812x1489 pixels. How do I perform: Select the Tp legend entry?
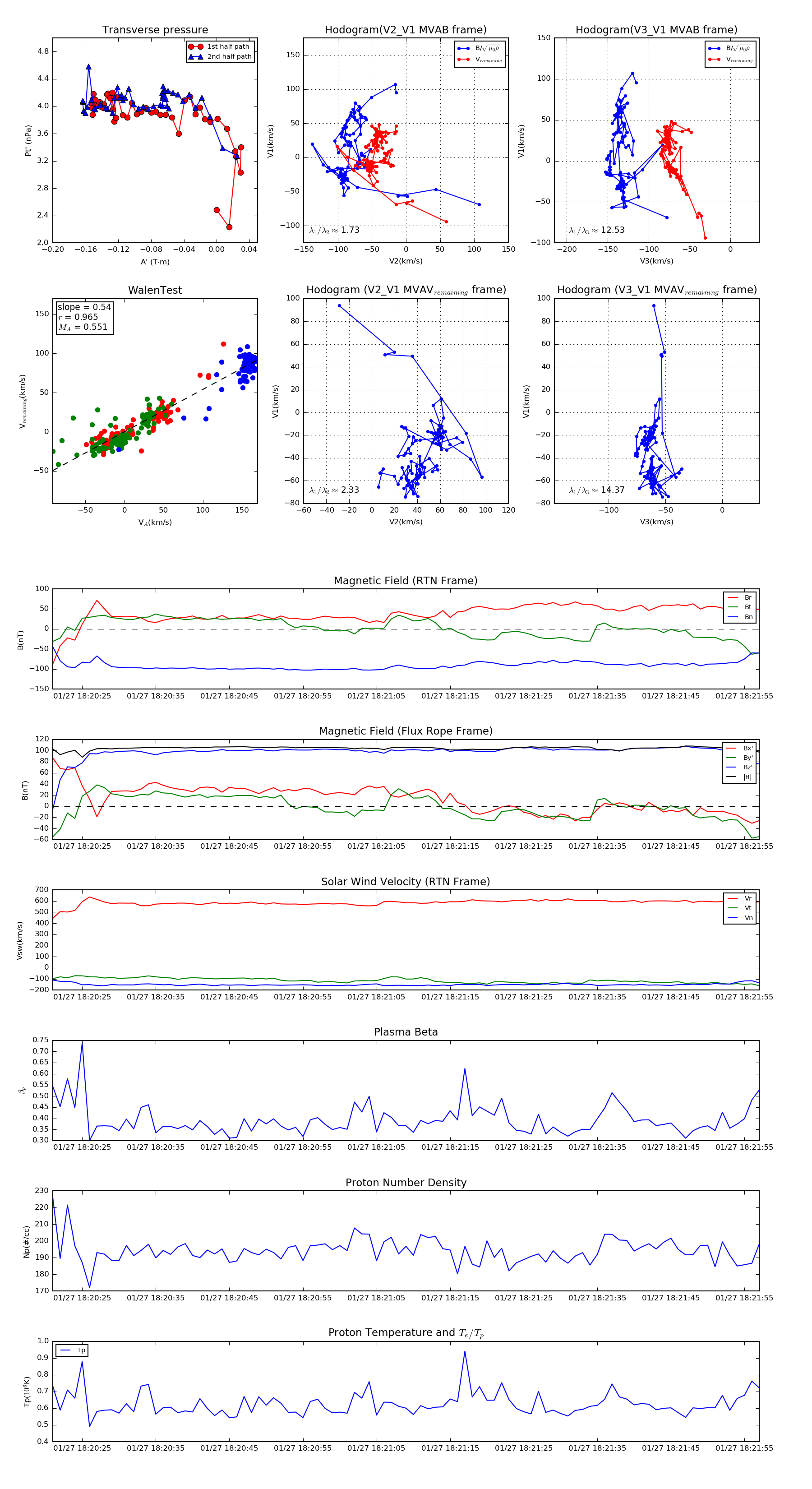pos(72,1350)
